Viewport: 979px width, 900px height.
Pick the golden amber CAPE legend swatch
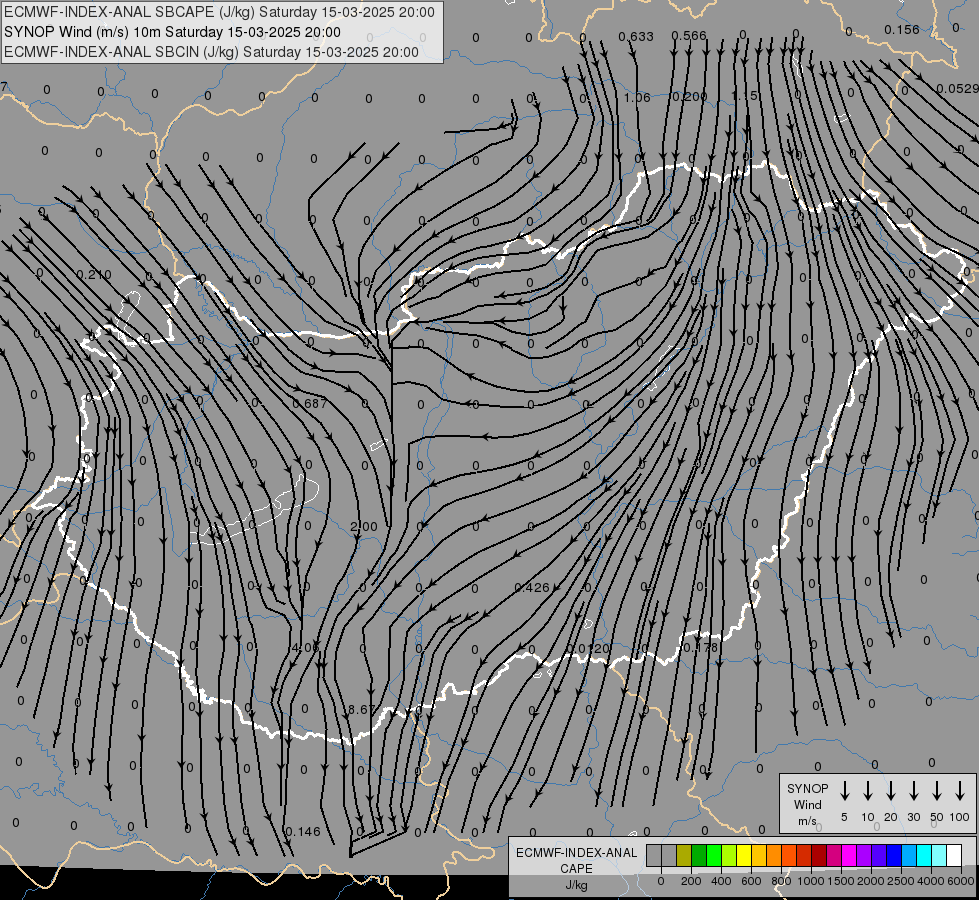click(759, 855)
